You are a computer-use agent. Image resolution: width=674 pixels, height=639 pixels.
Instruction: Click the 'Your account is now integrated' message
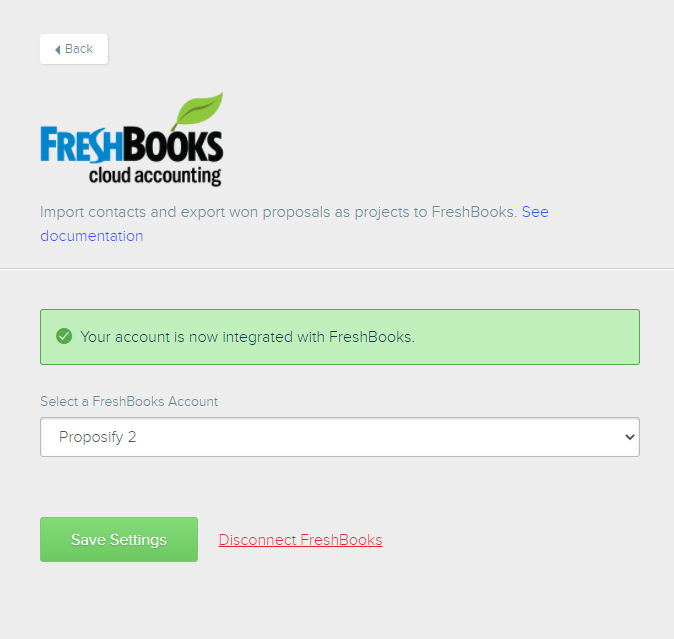[248, 337]
